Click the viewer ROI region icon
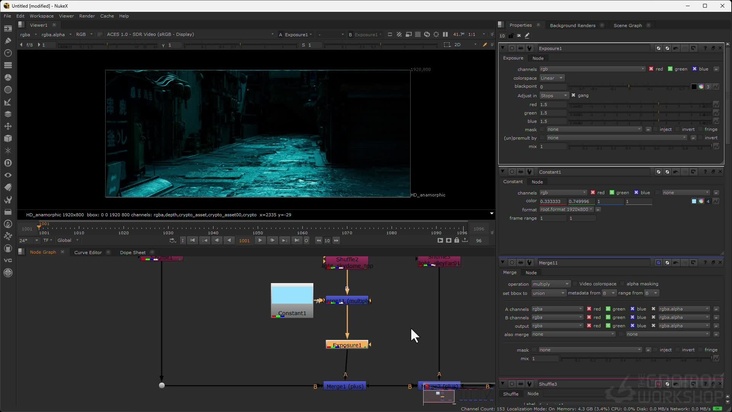Image resolution: width=732 pixels, height=412 pixels. [447, 45]
